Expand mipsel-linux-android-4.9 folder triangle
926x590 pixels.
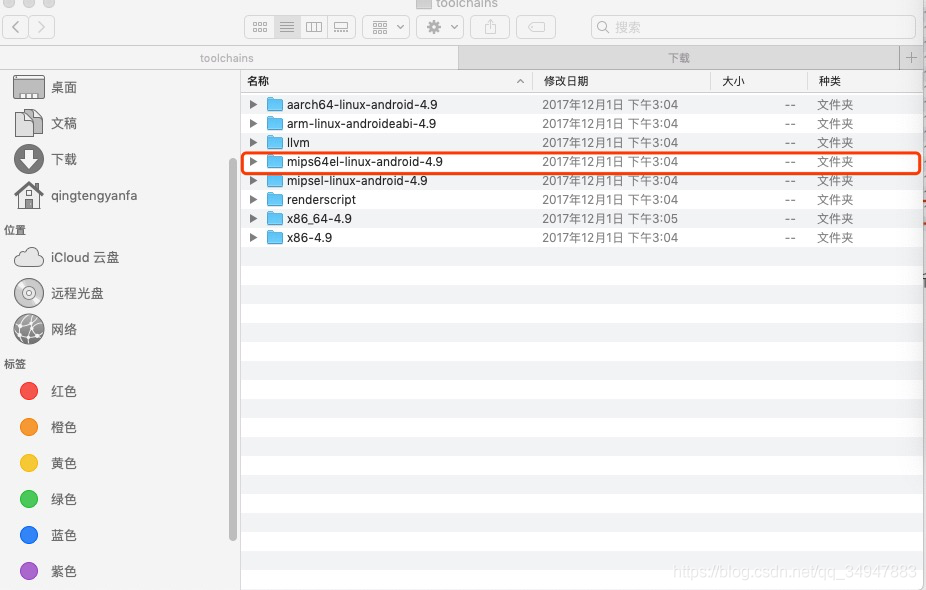253,181
